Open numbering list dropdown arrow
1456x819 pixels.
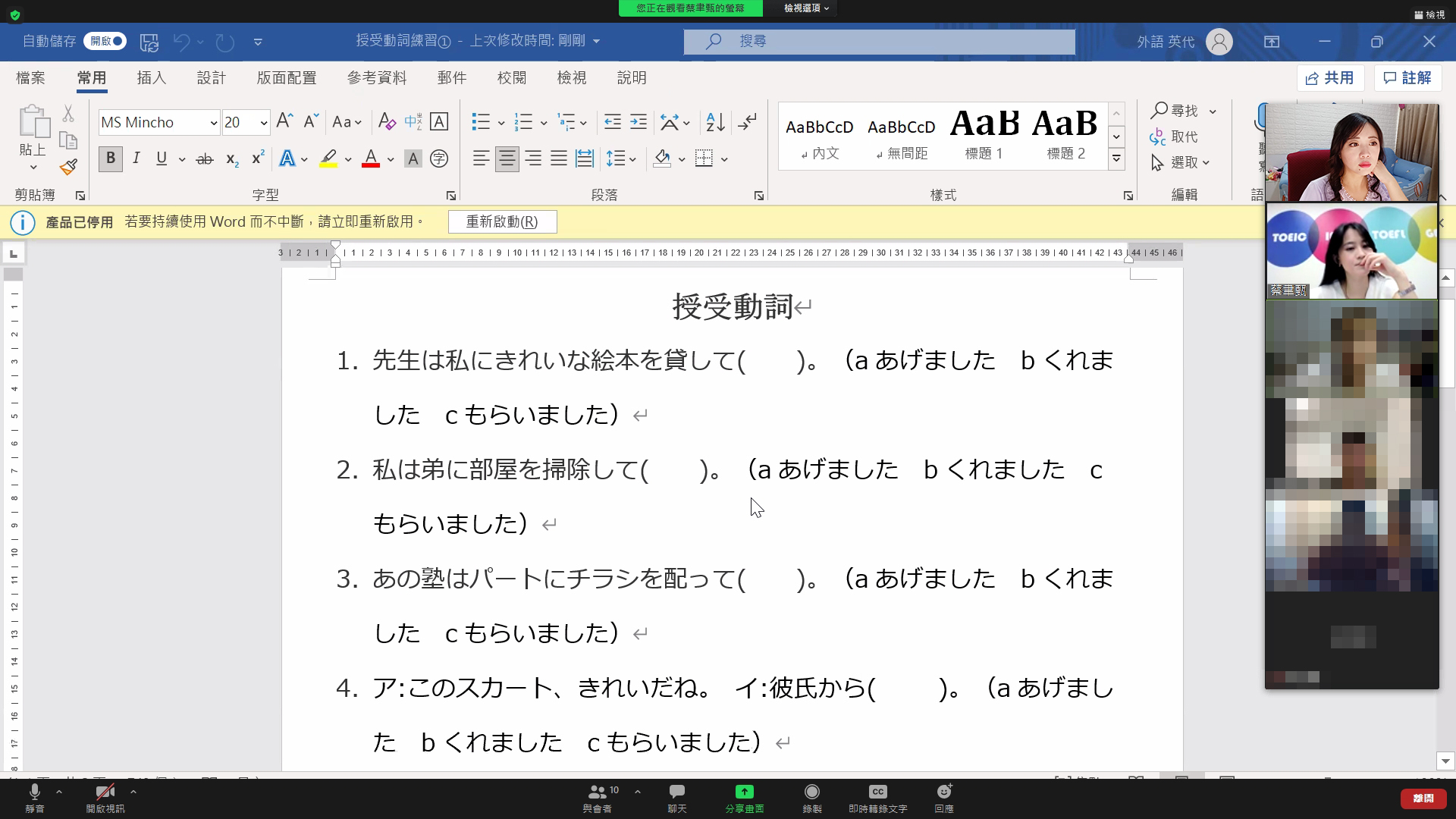tap(544, 122)
